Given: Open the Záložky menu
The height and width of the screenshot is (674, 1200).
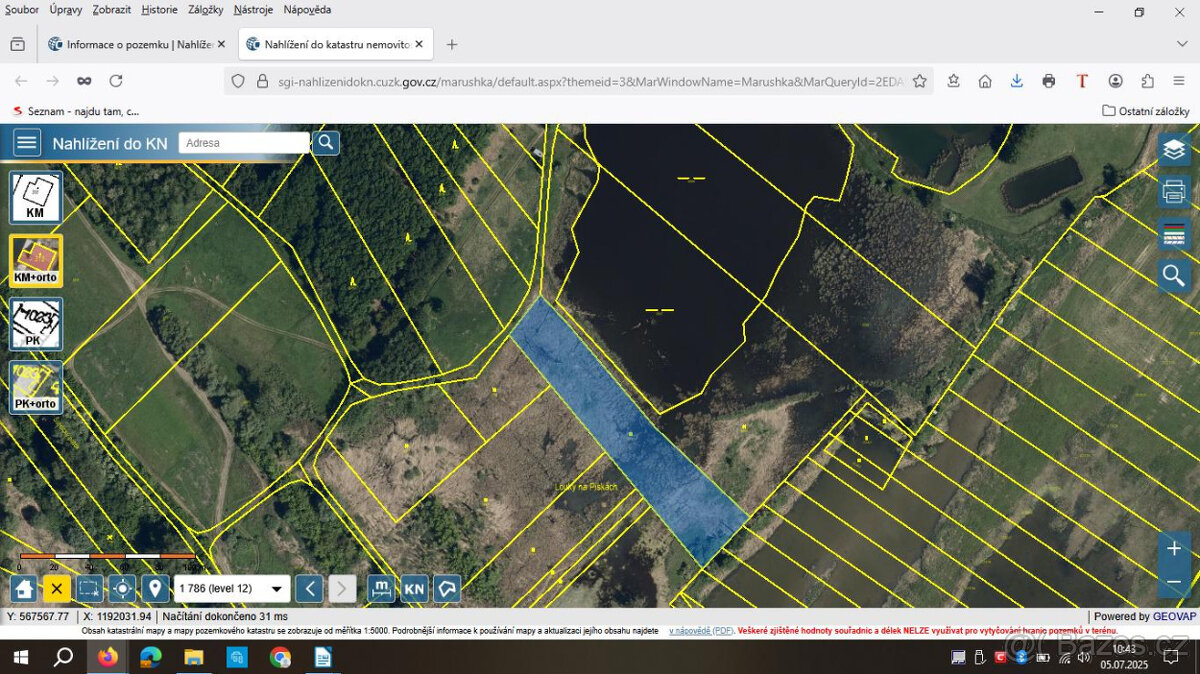Looking at the screenshot, I should [206, 9].
